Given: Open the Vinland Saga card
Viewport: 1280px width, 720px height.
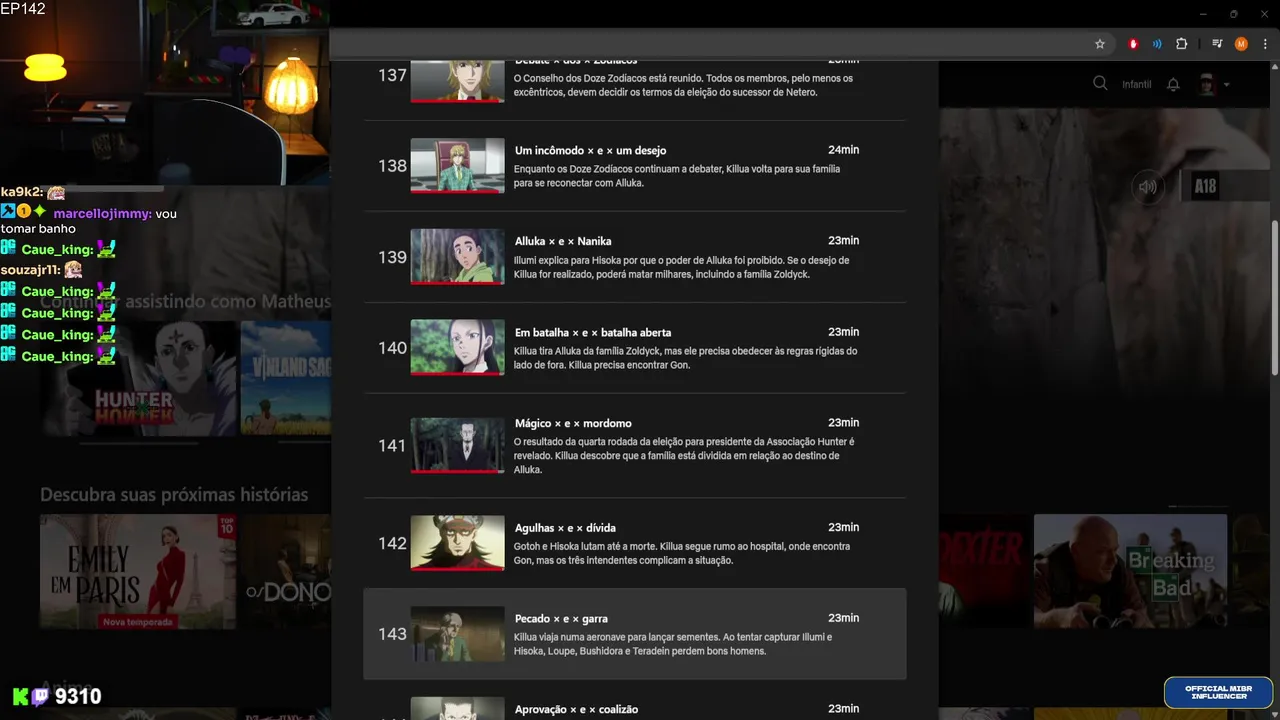Looking at the screenshot, I should [x=286, y=378].
